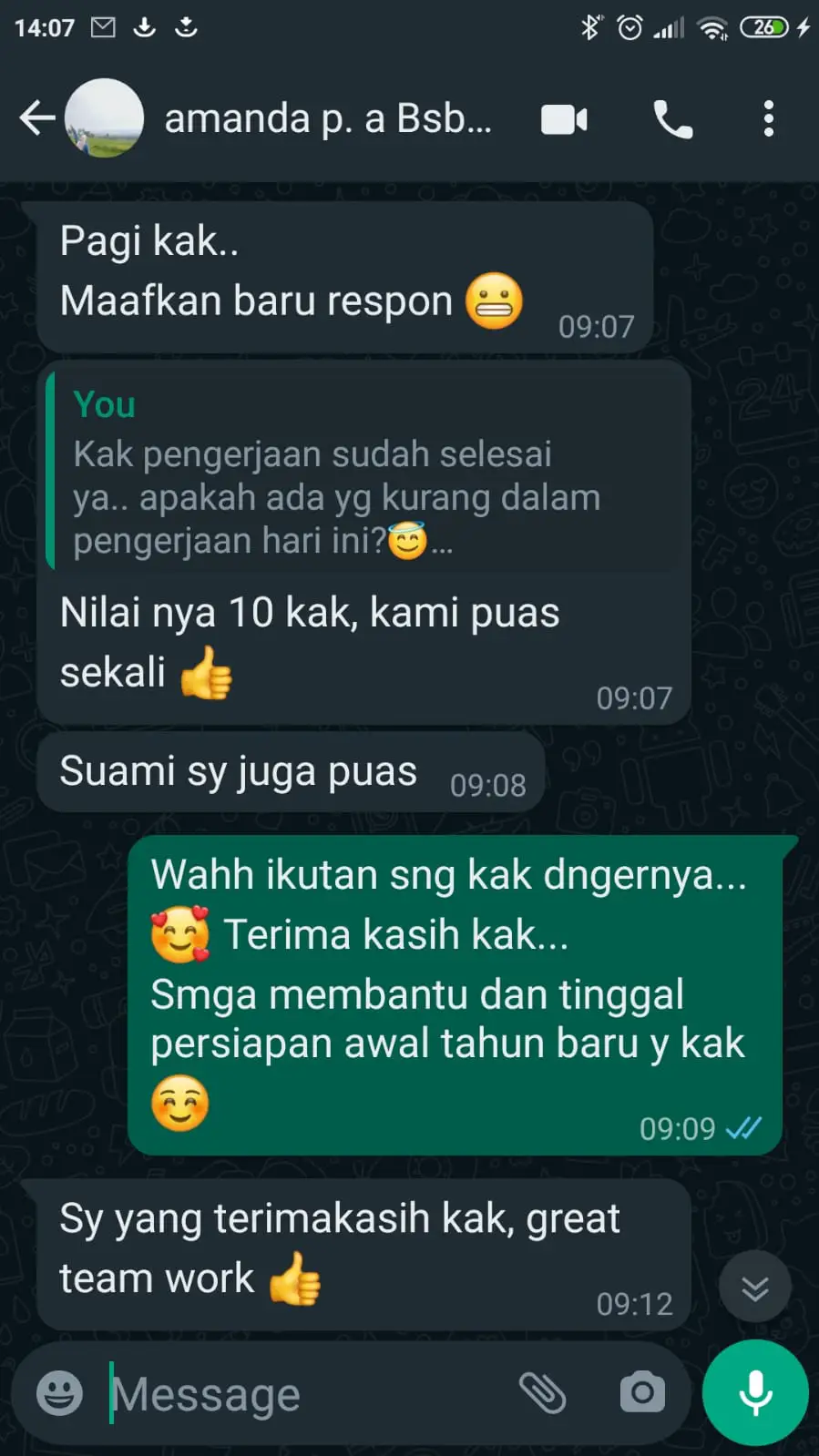Screen dimensions: 819x1456
Task: Tap the green sent message from 09:09
Action: (455, 995)
